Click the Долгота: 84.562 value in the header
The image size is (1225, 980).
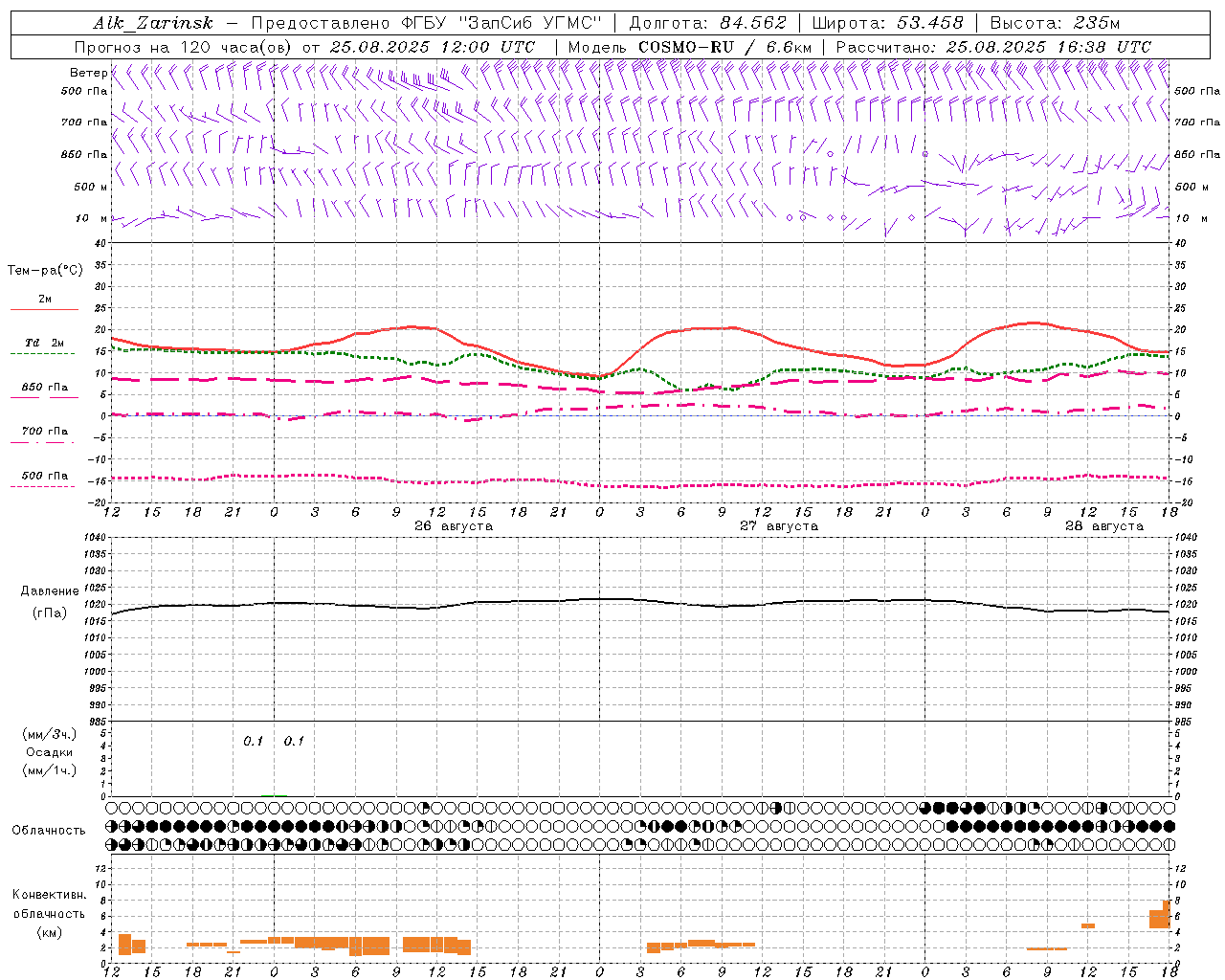click(707, 23)
